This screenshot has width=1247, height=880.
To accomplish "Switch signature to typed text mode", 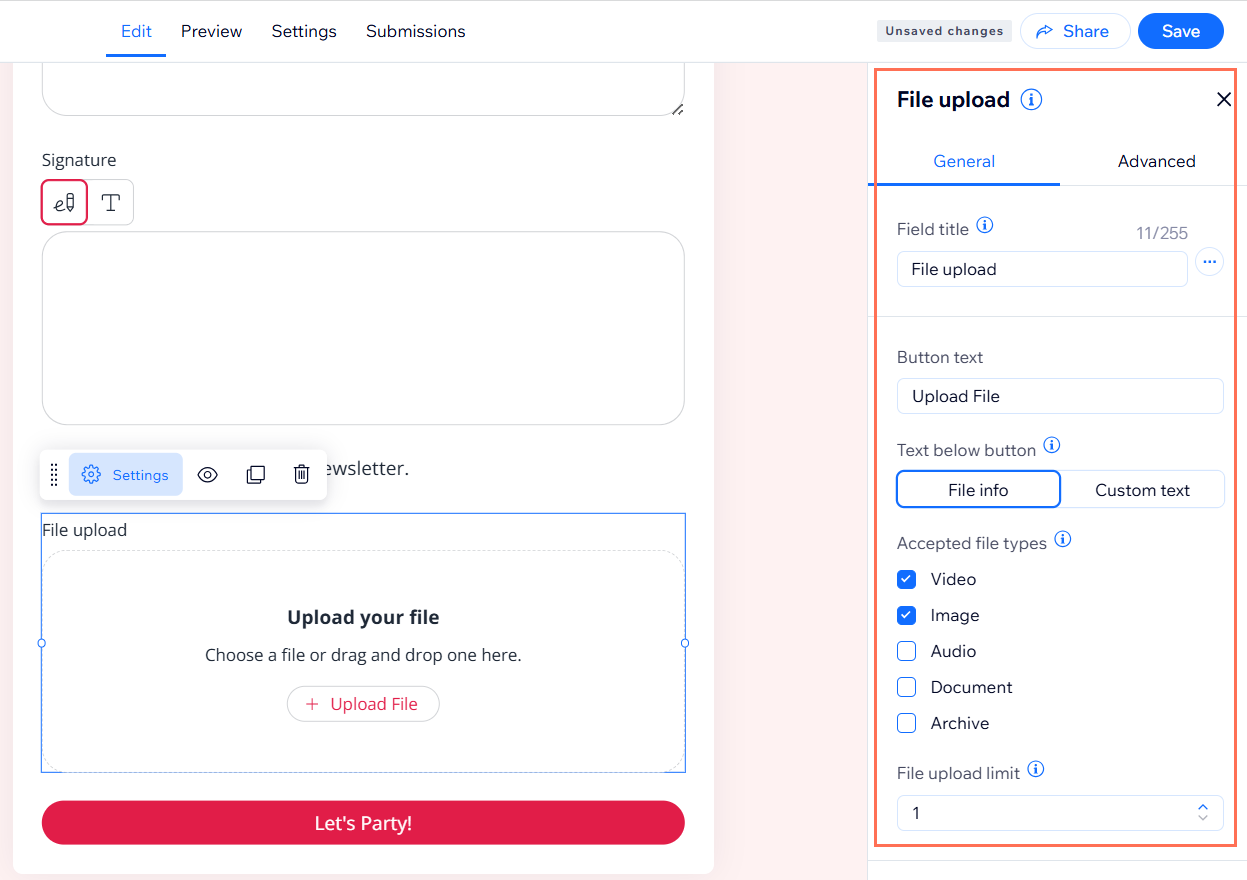I will click(x=111, y=203).
